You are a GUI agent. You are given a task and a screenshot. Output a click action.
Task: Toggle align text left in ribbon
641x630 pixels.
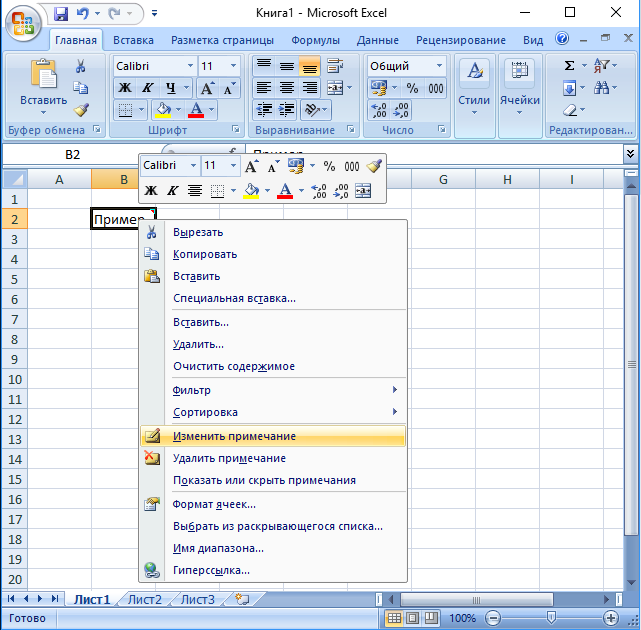(264, 87)
